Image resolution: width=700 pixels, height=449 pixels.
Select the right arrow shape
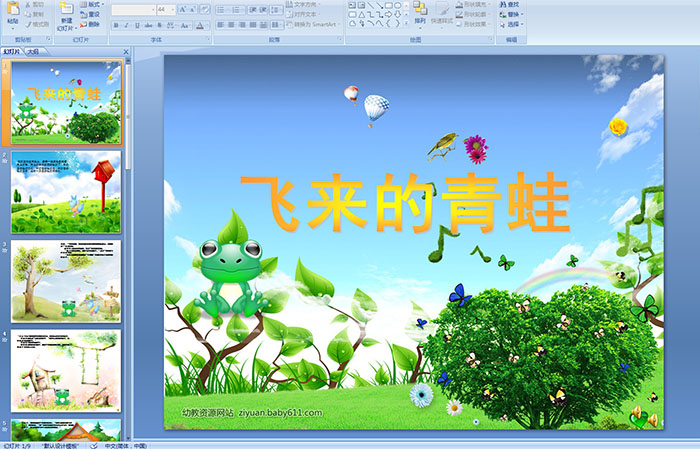[x=389, y=15]
